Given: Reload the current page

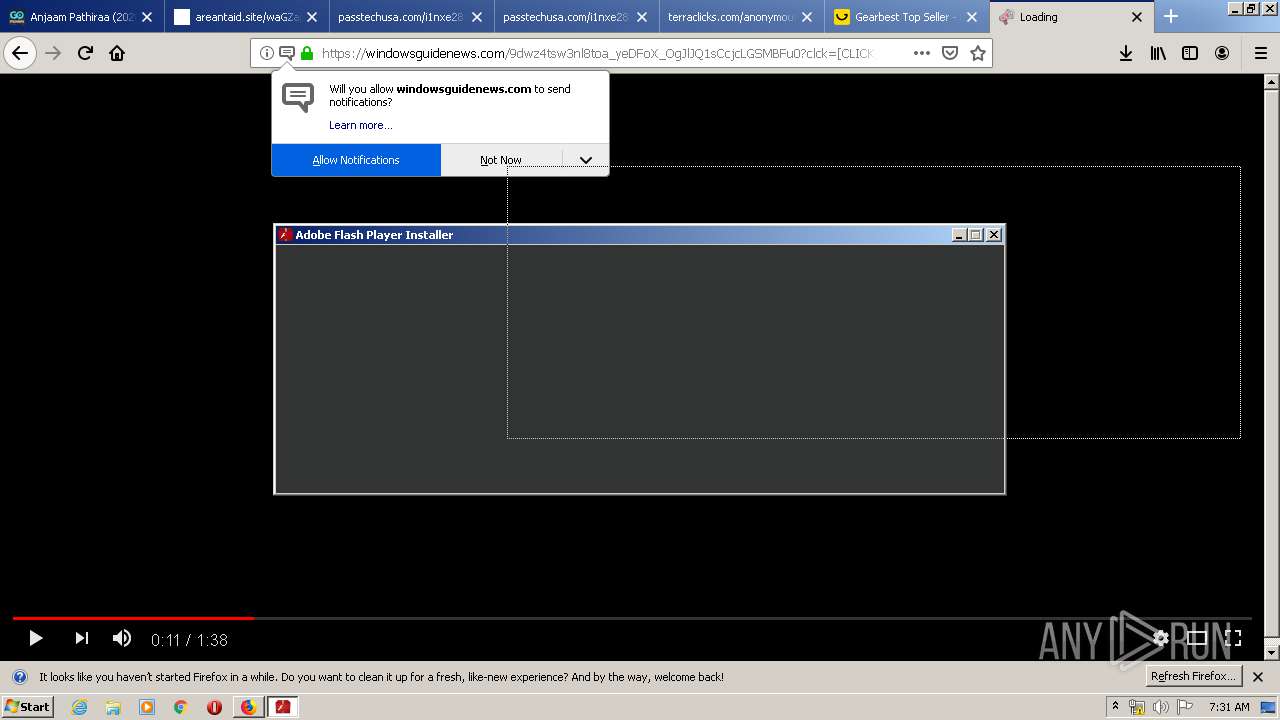Looking at the screenshot, I should [85, 53].
